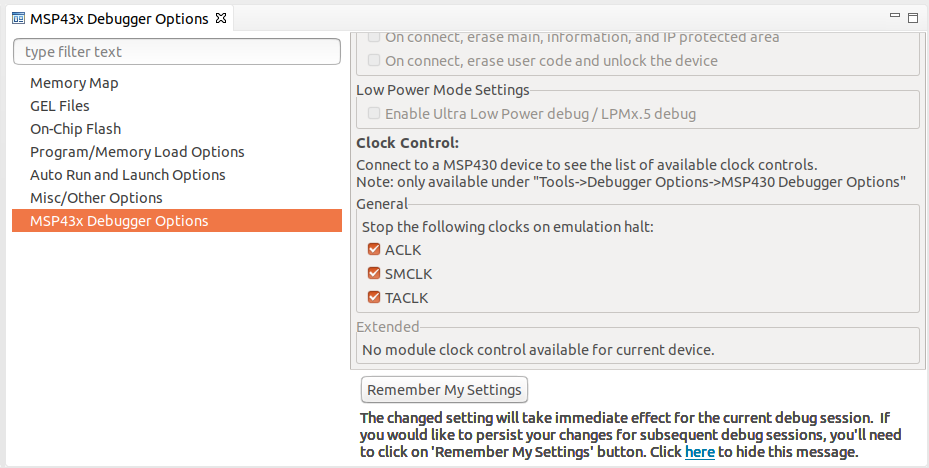Select Program/Memory Load Options
This screenshot has width=929, height=468.
click(137, 152)
